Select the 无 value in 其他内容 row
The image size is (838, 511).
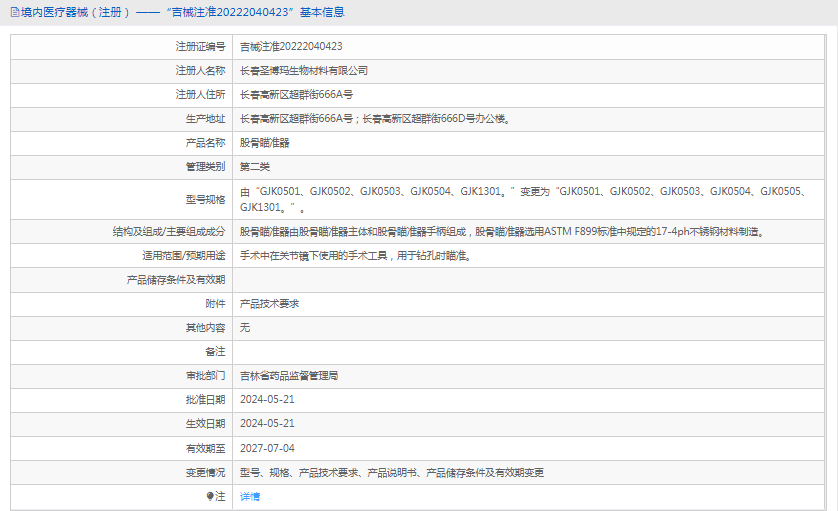click(245, 328)
